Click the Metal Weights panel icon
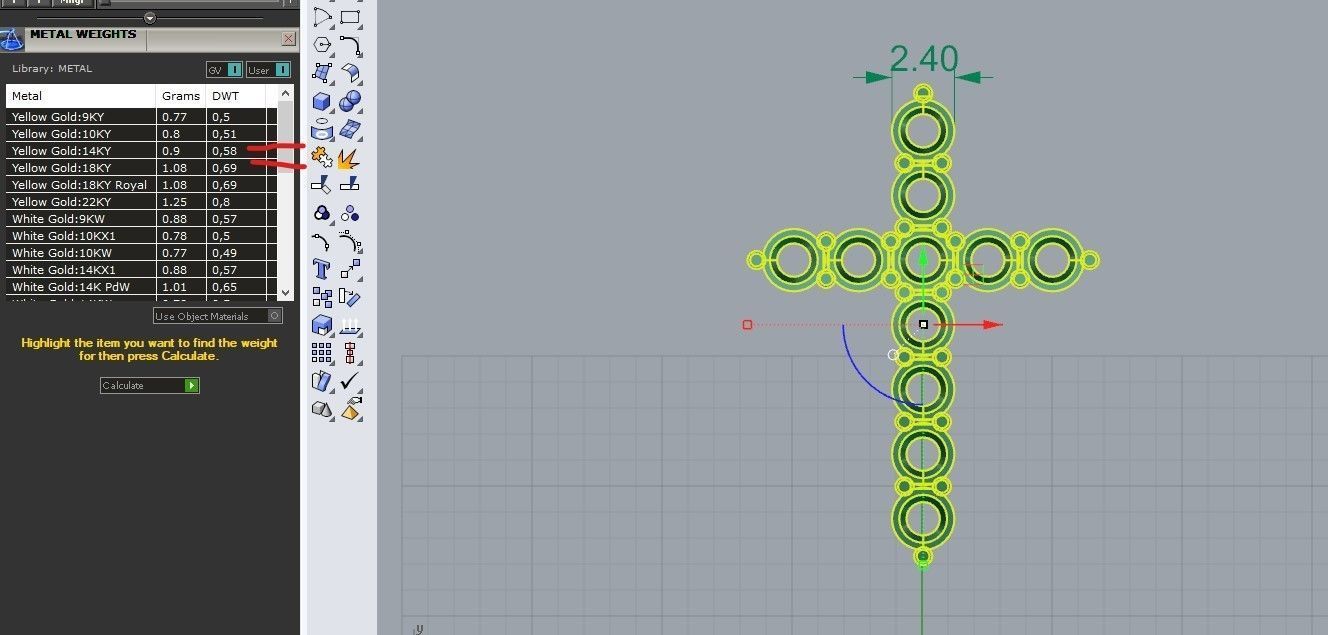The image size is (1328, 635). point(11,39)
